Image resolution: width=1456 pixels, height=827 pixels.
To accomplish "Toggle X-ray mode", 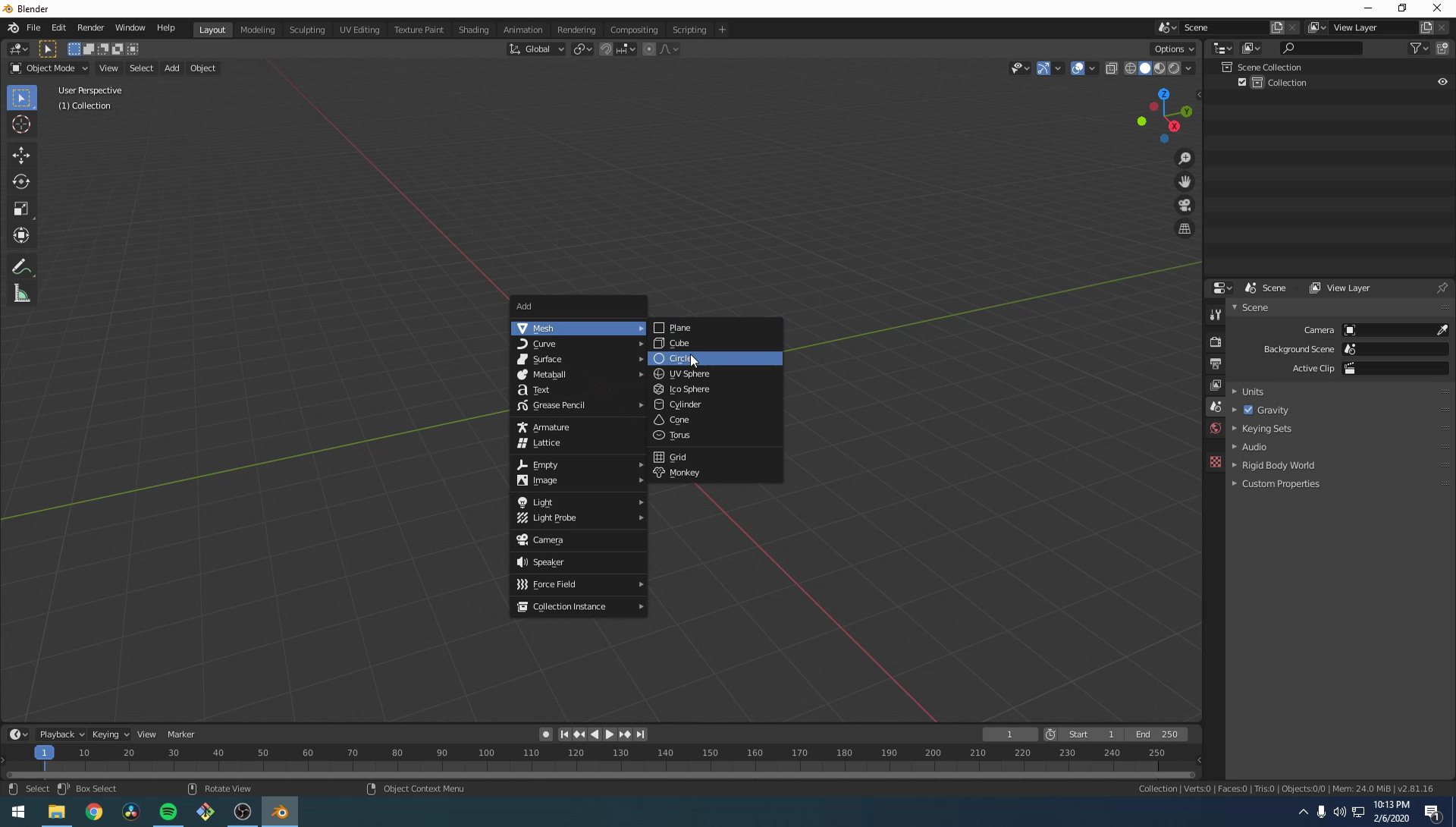I will [1111, 68].
